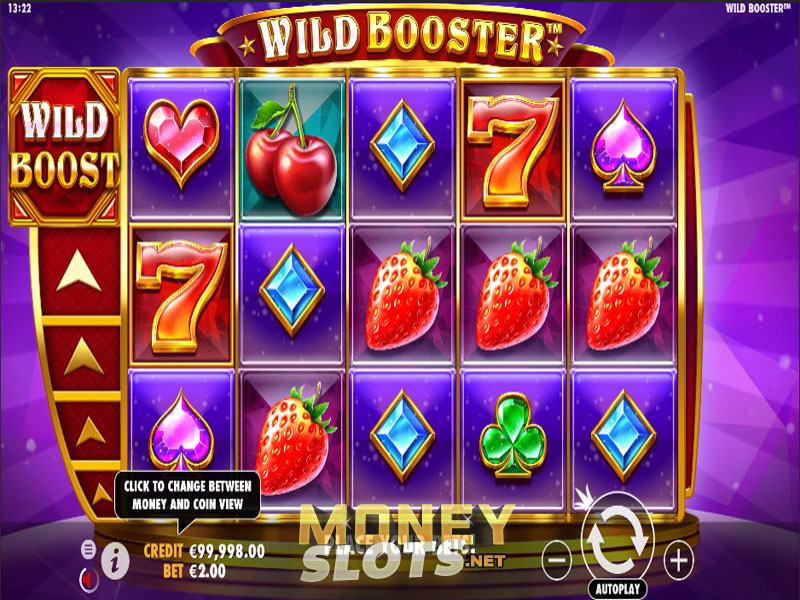Open the Autoplay settings
The image size is (800, 600).
[617, 589]
